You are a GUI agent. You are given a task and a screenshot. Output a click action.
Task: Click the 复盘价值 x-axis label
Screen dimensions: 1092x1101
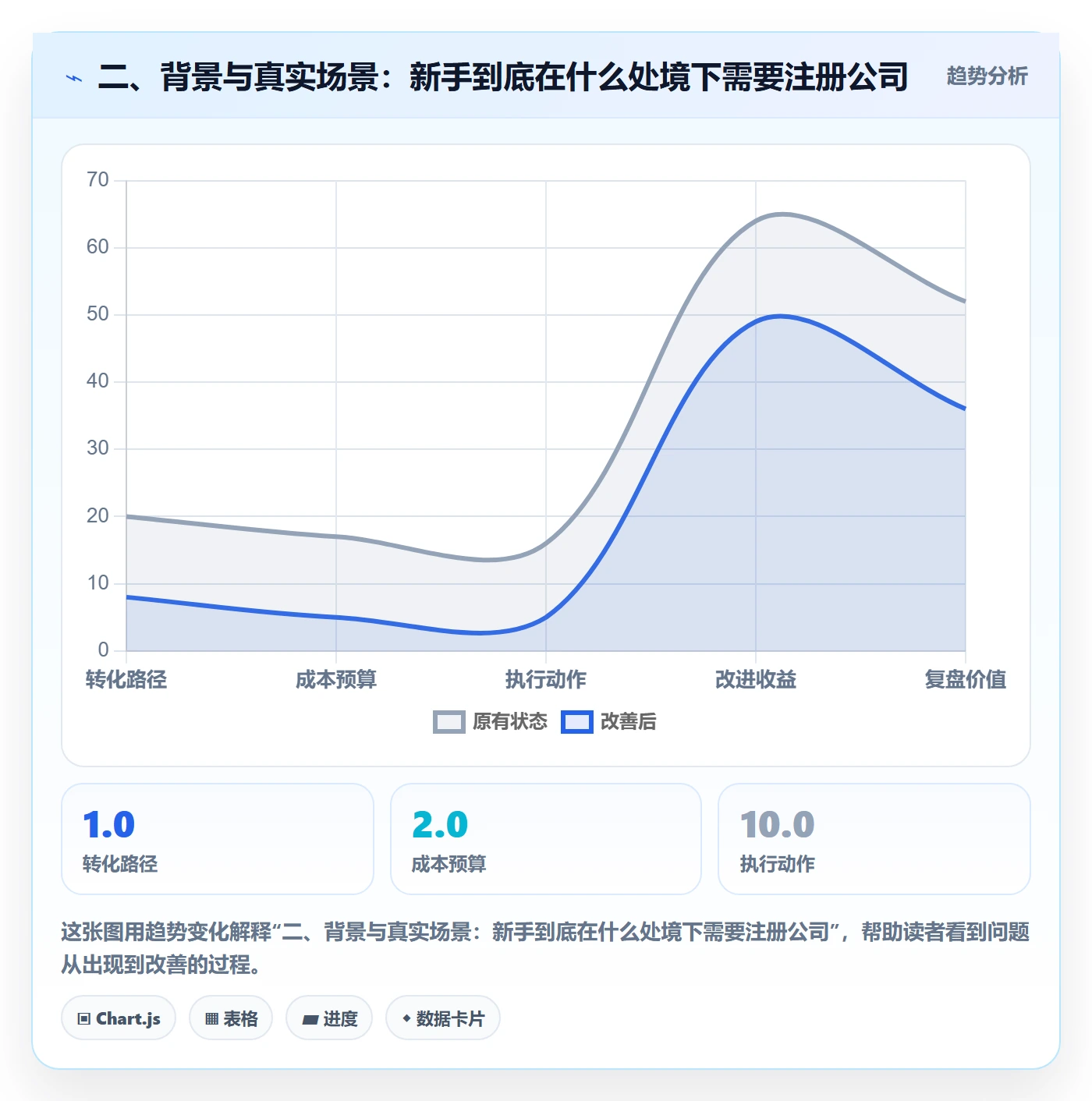966,680
